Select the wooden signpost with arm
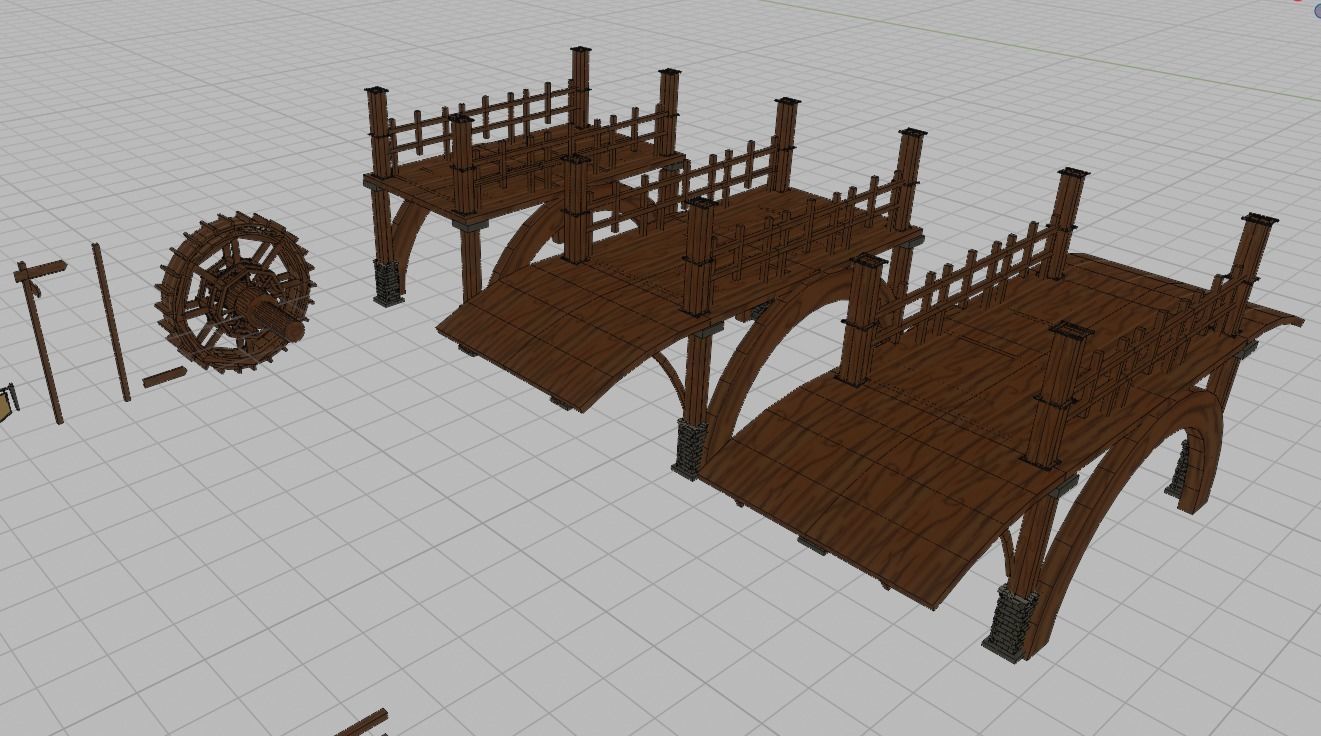 coord(41,340)
